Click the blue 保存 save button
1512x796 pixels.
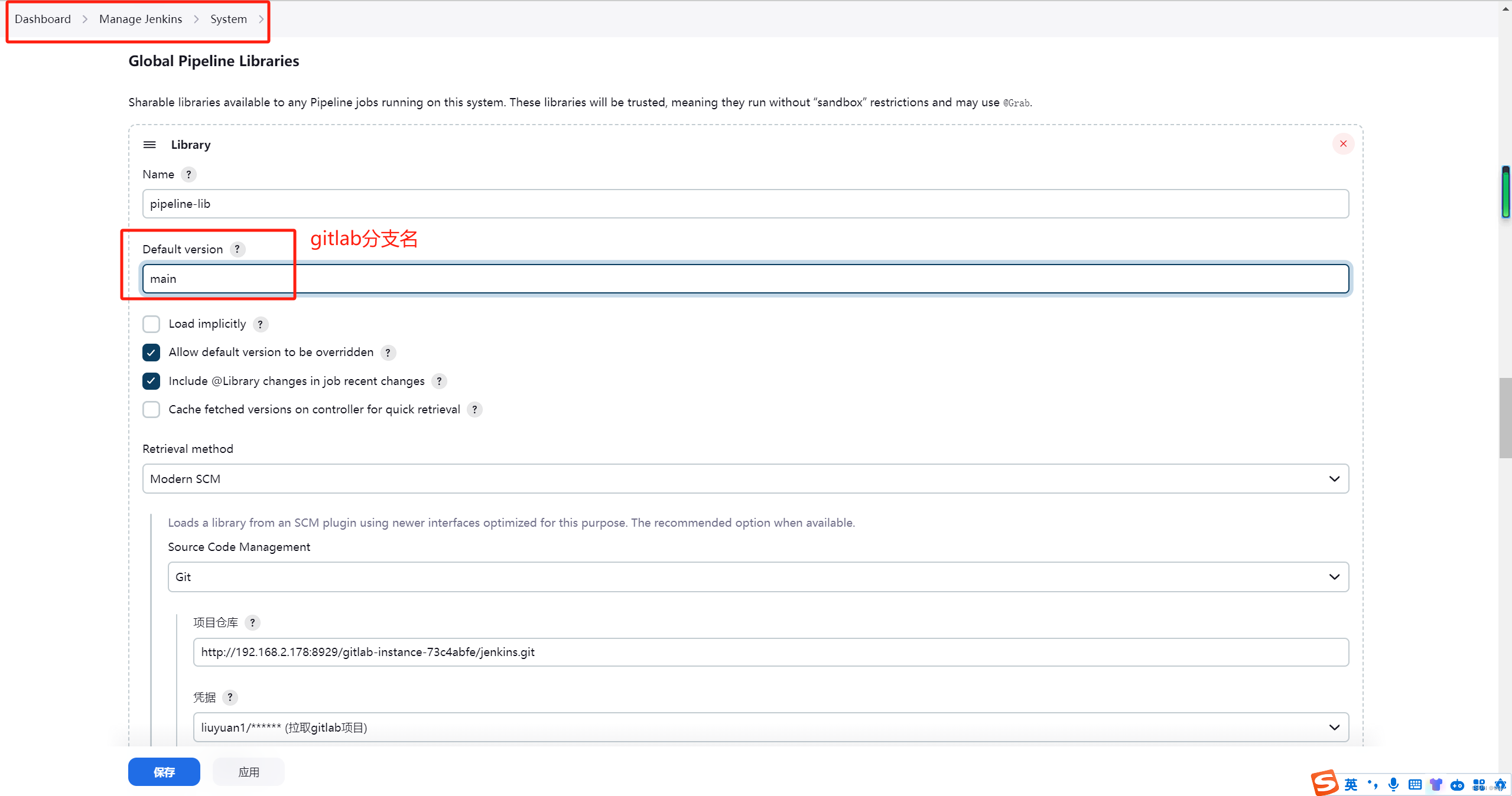[x=164, y=772]
